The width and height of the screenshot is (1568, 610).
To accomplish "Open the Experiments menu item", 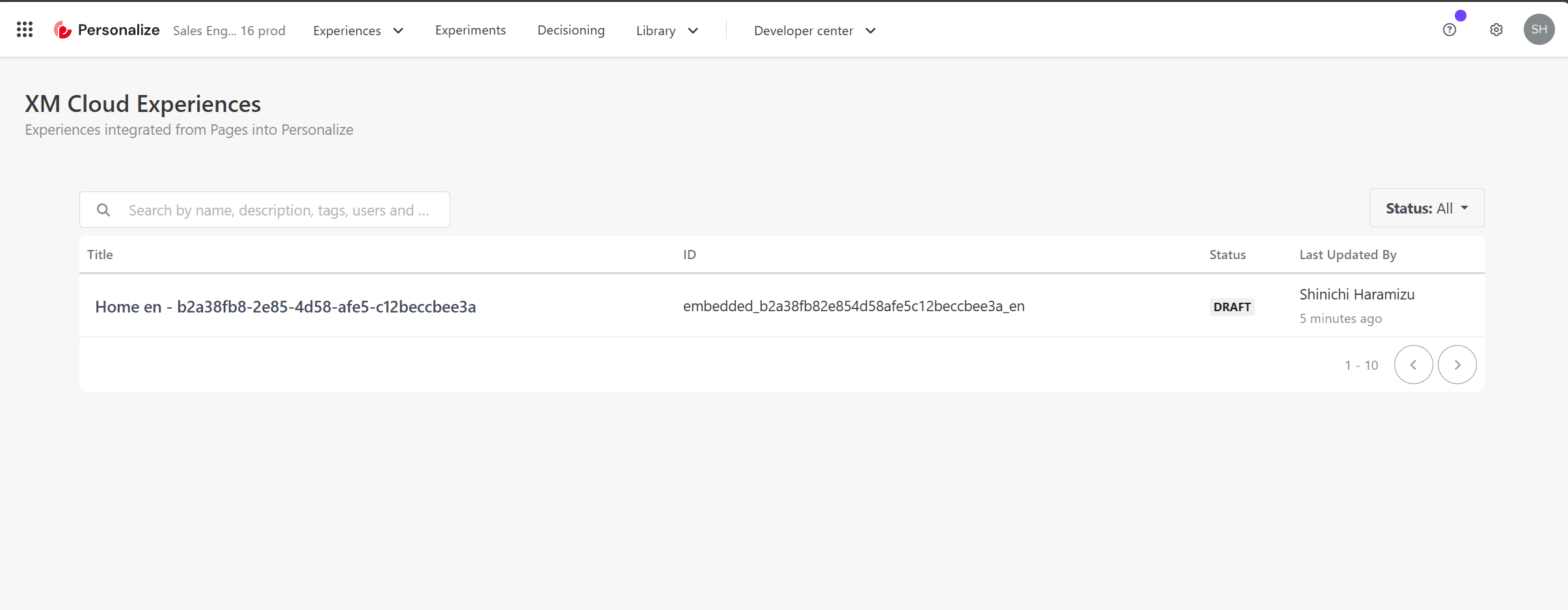I will (470, 31).
